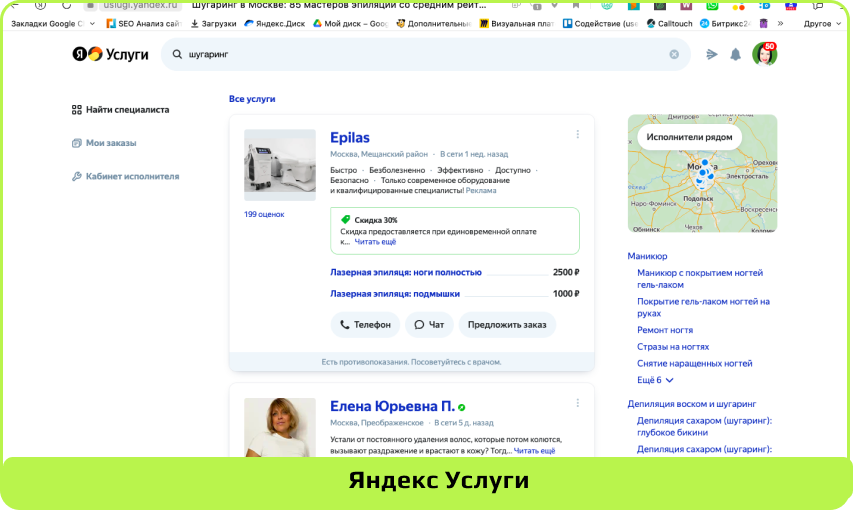
Task: Open the Epilas equipment thumbnail
Action: click(280, 165)
